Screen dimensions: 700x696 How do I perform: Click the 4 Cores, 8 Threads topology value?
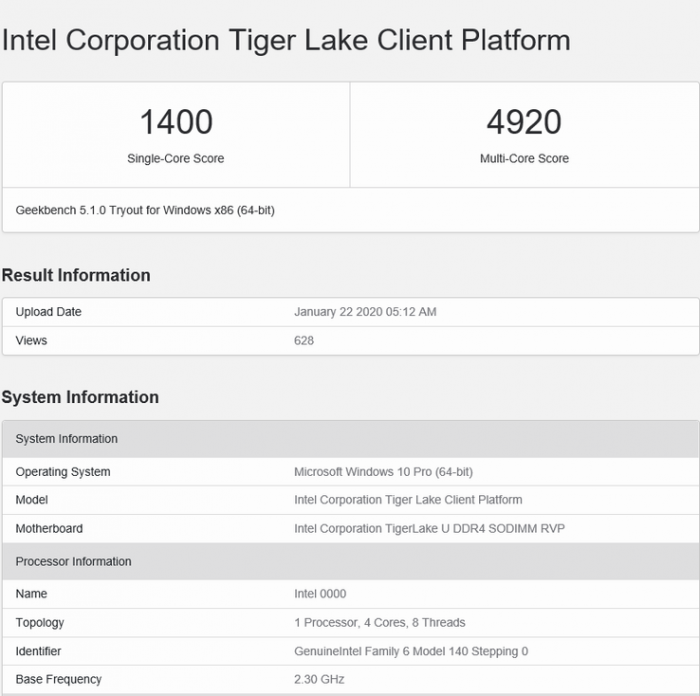tap(380, 622)
